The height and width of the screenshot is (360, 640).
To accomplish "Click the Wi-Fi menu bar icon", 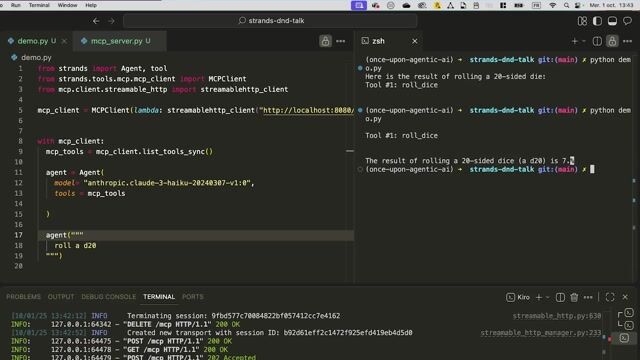I will (x=553, y=5).
